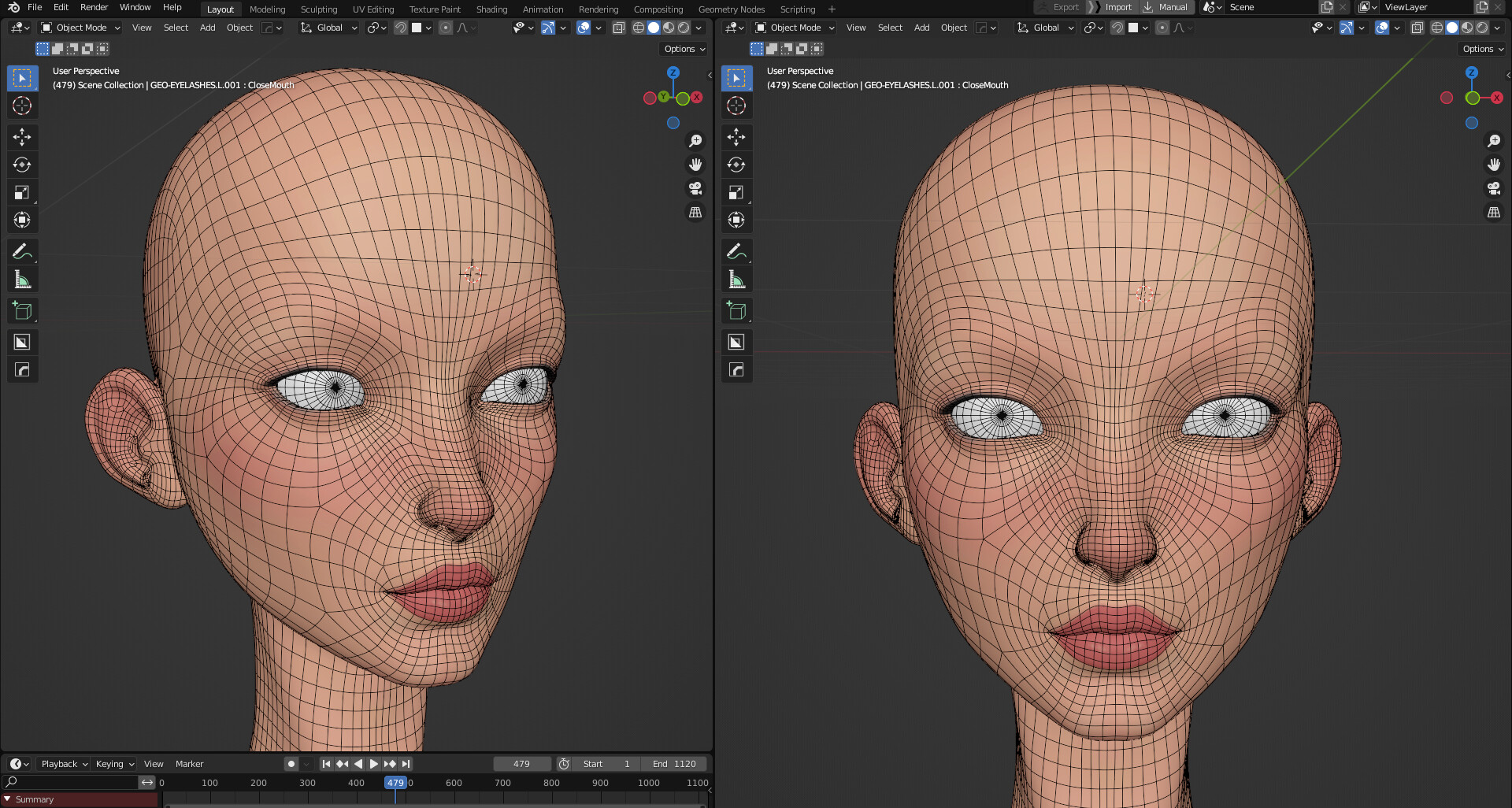Open the Render menu
The height and width of the screenshot is (808, 1512).
coord(94,7)
